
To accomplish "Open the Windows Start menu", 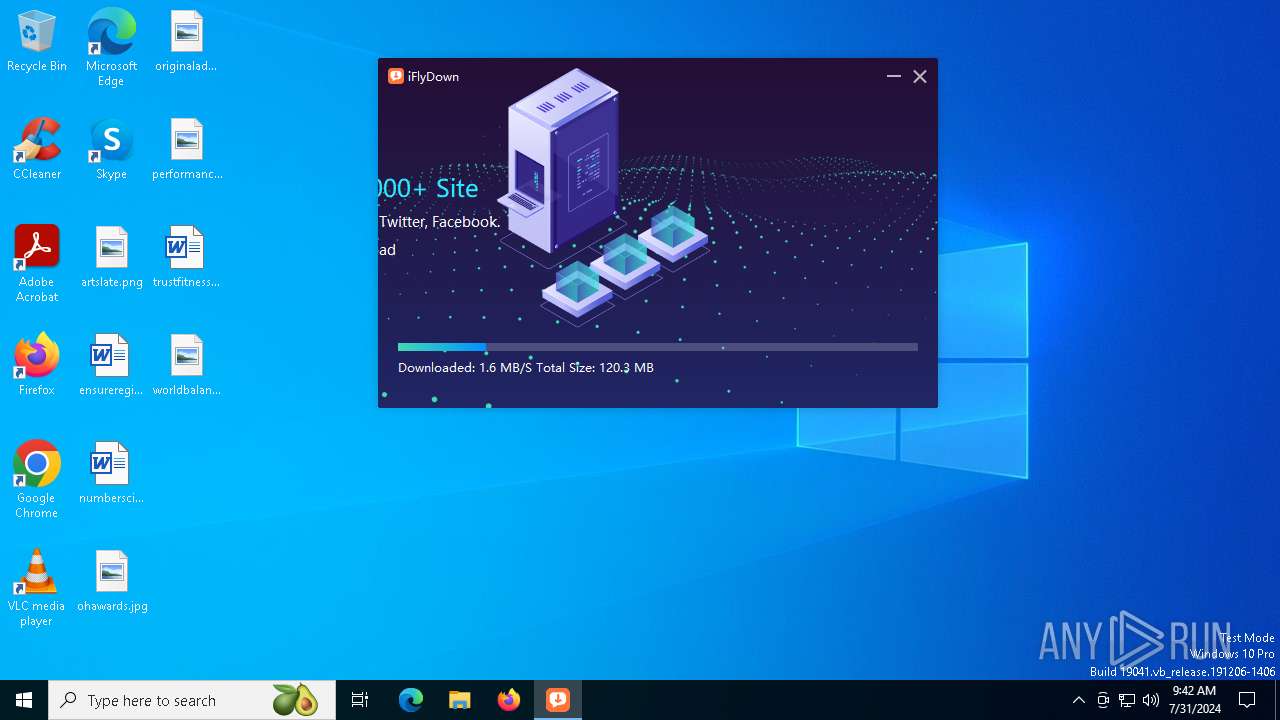I will click(x=24, y=700).
